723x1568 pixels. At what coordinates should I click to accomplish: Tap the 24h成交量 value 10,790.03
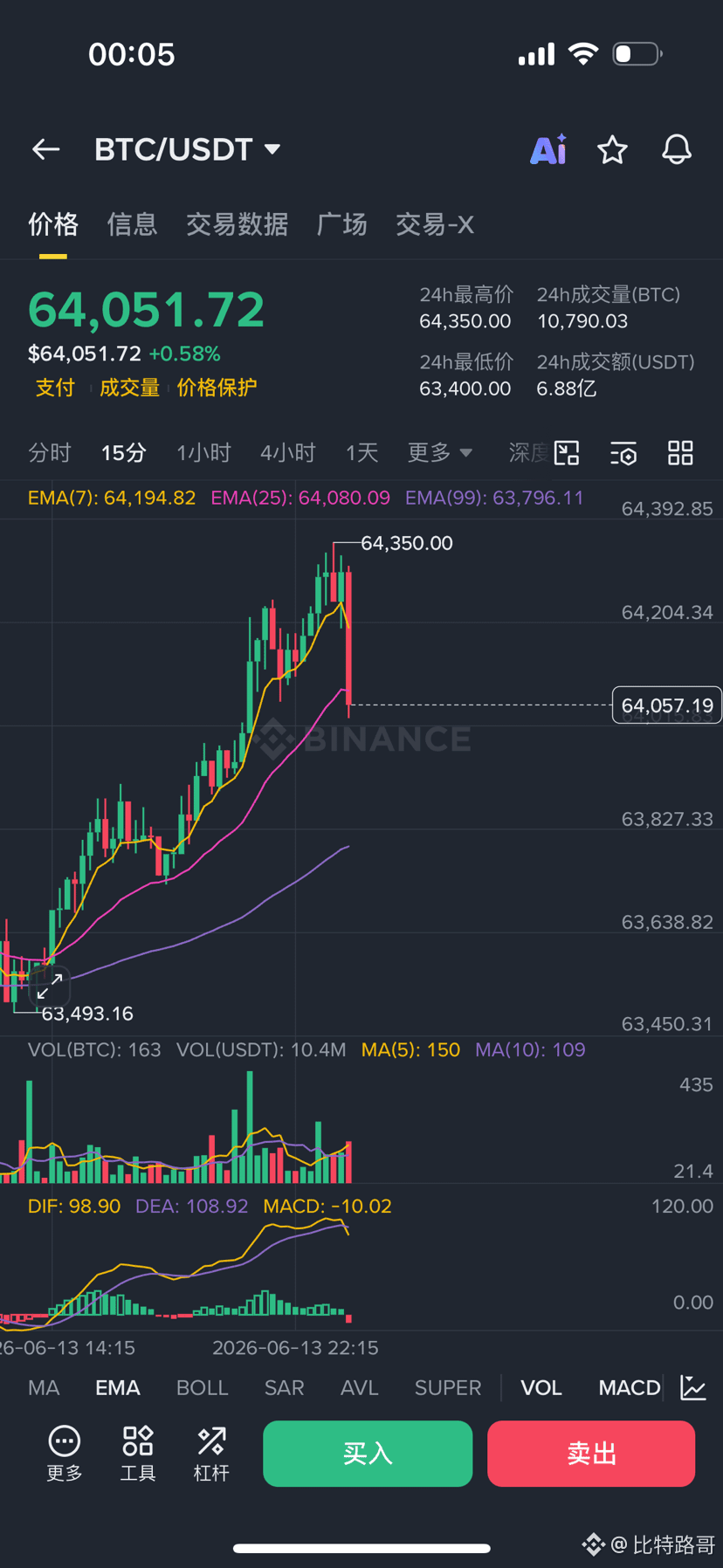(582, 321)
